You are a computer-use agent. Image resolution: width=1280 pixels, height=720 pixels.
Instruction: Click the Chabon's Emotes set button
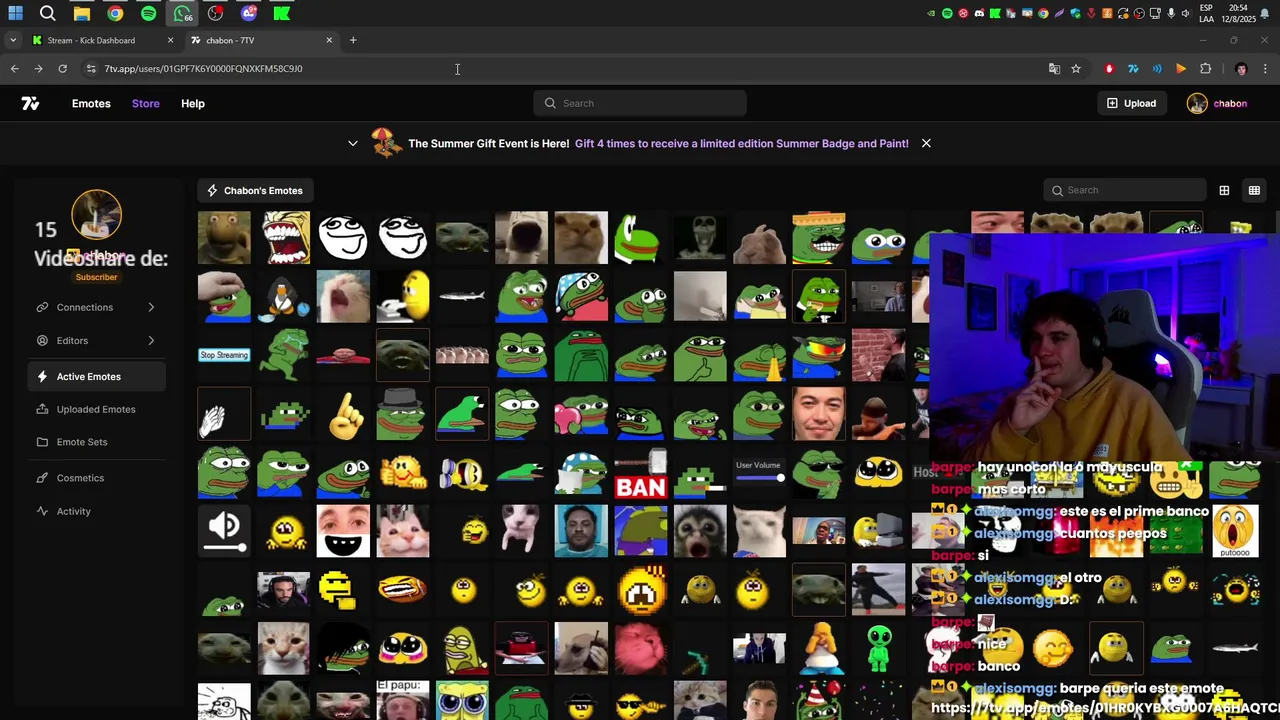(255, 190)
